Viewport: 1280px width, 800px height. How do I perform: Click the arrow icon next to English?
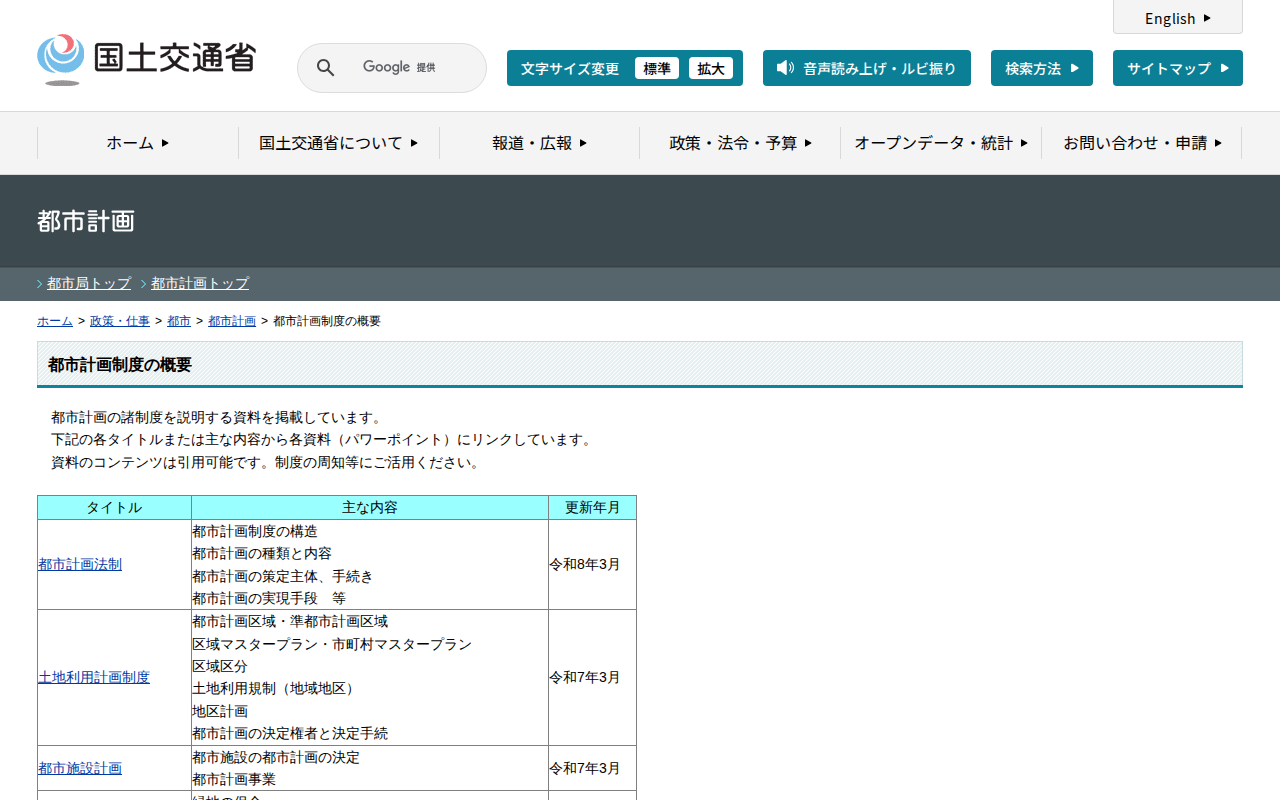click(x=1207, y=18)
